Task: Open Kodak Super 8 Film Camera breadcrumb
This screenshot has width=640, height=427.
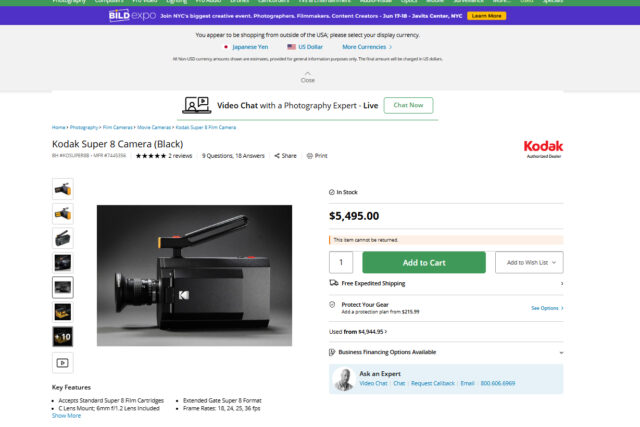Action: 206,127
